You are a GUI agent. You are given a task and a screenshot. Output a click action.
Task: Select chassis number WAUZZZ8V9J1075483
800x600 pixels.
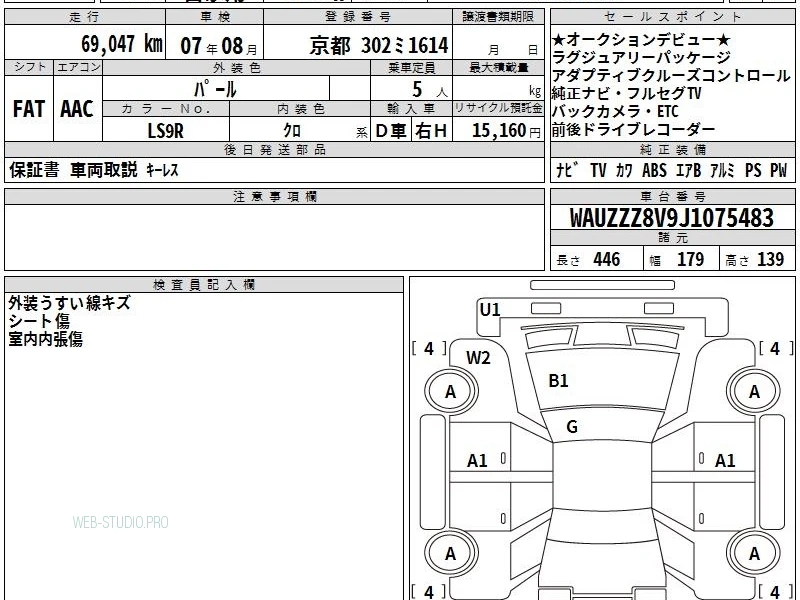coord(671,218)
